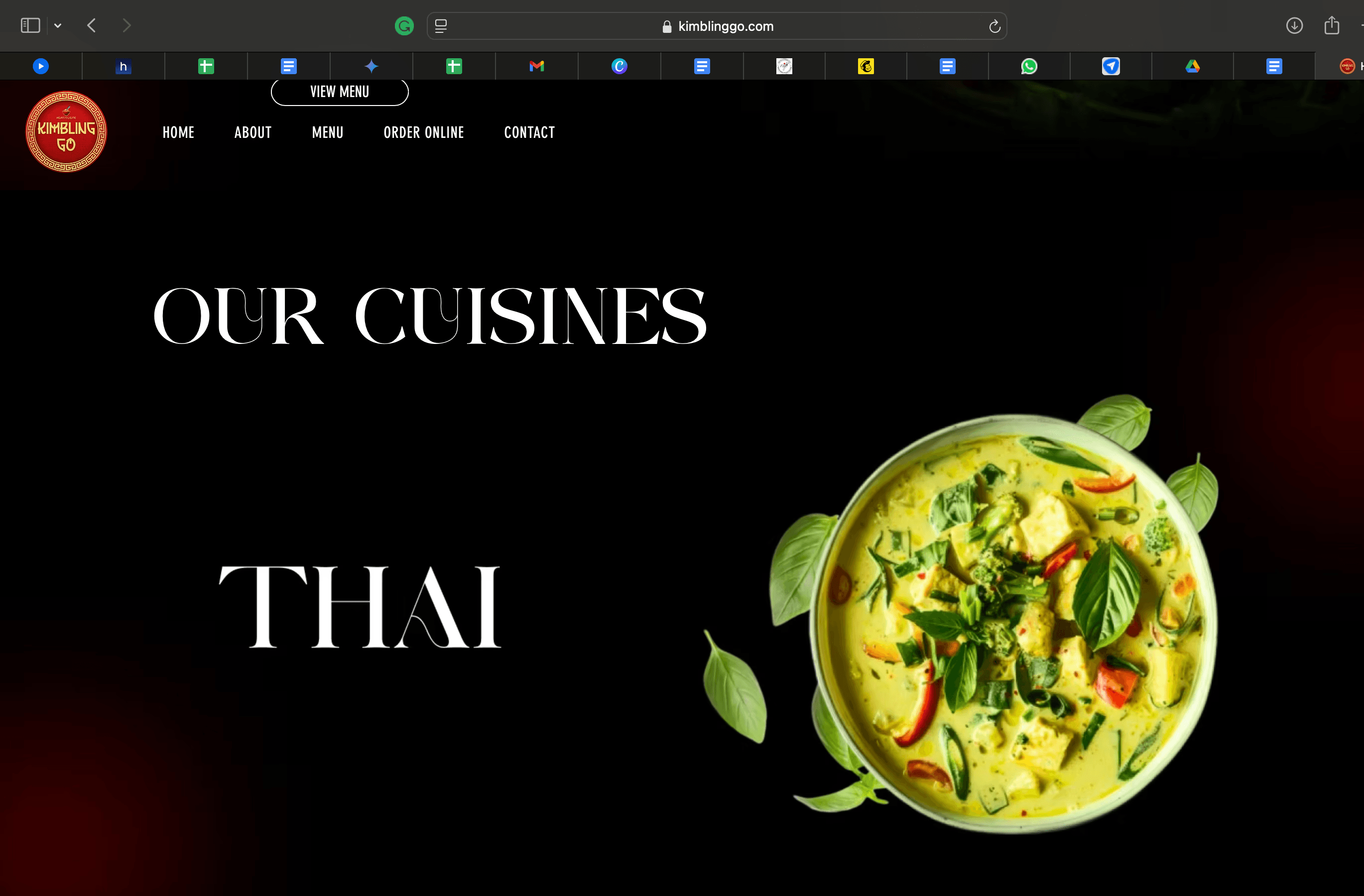Screen dimensions: 1364x896
Task: Switch to the Gmail pinned tab
Action: point(536,67)
